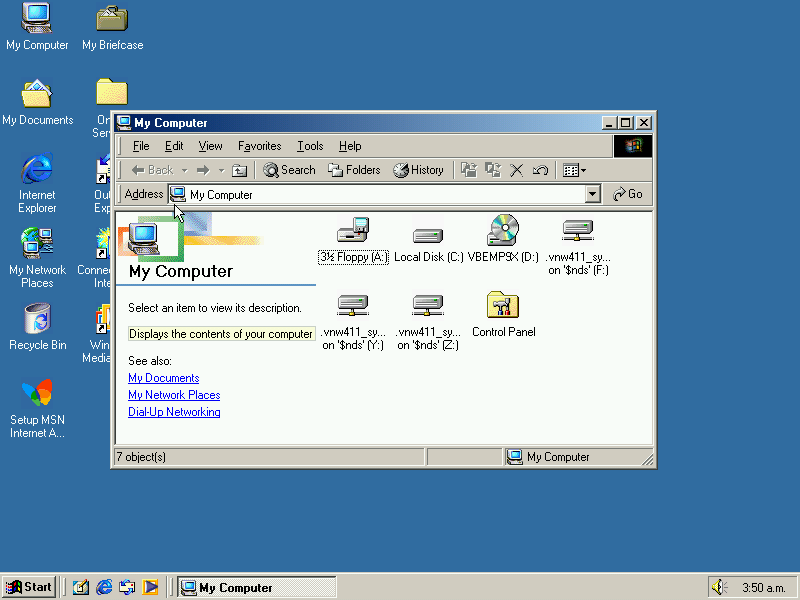800x600 pixels.
Task: Open the View menu
Action: [210, 146]
